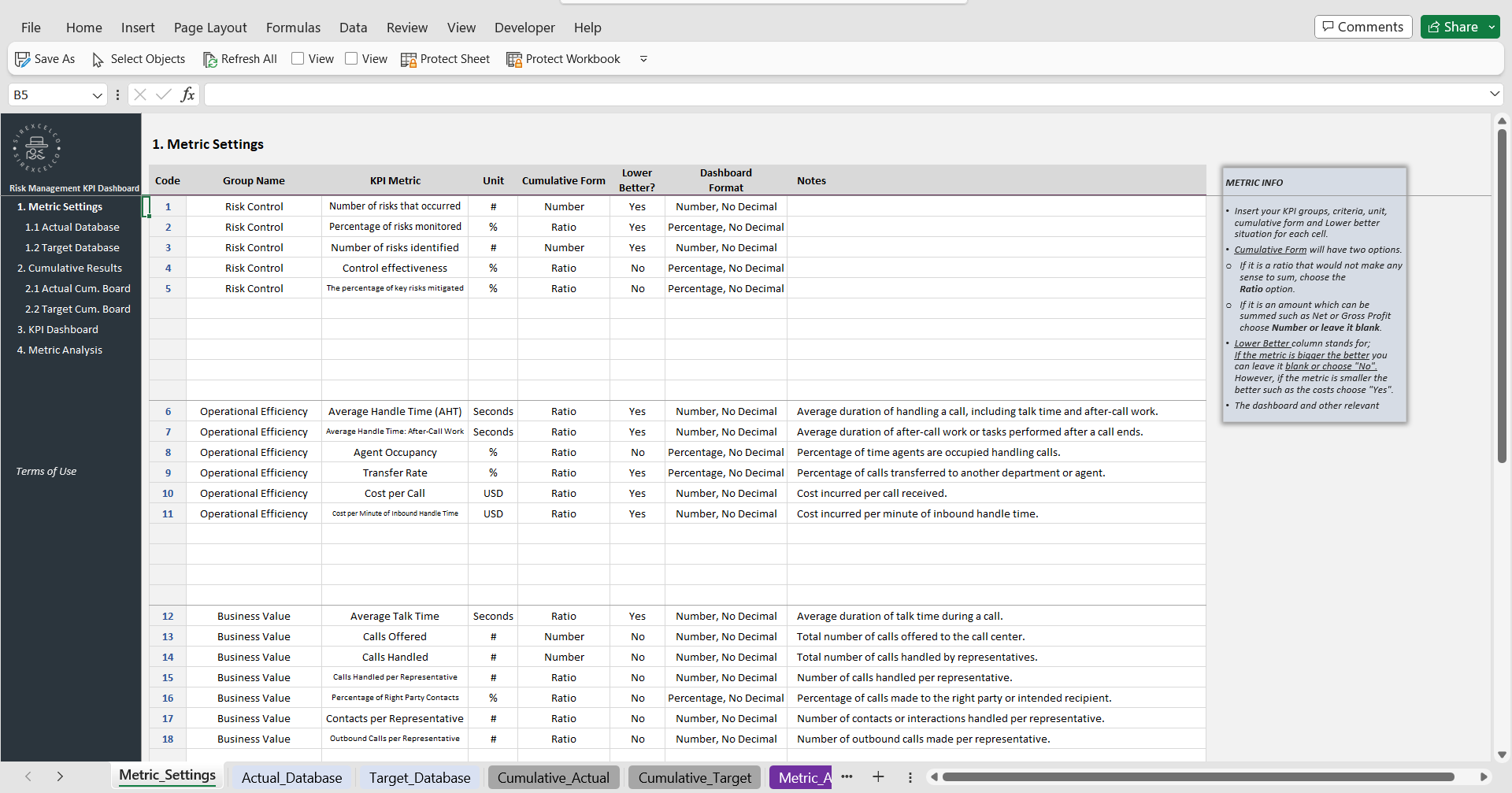The width and height of the screenshot is (1512, 793).
Task: Click the Protect Workbook icon
Action: [x=514, y=60]
